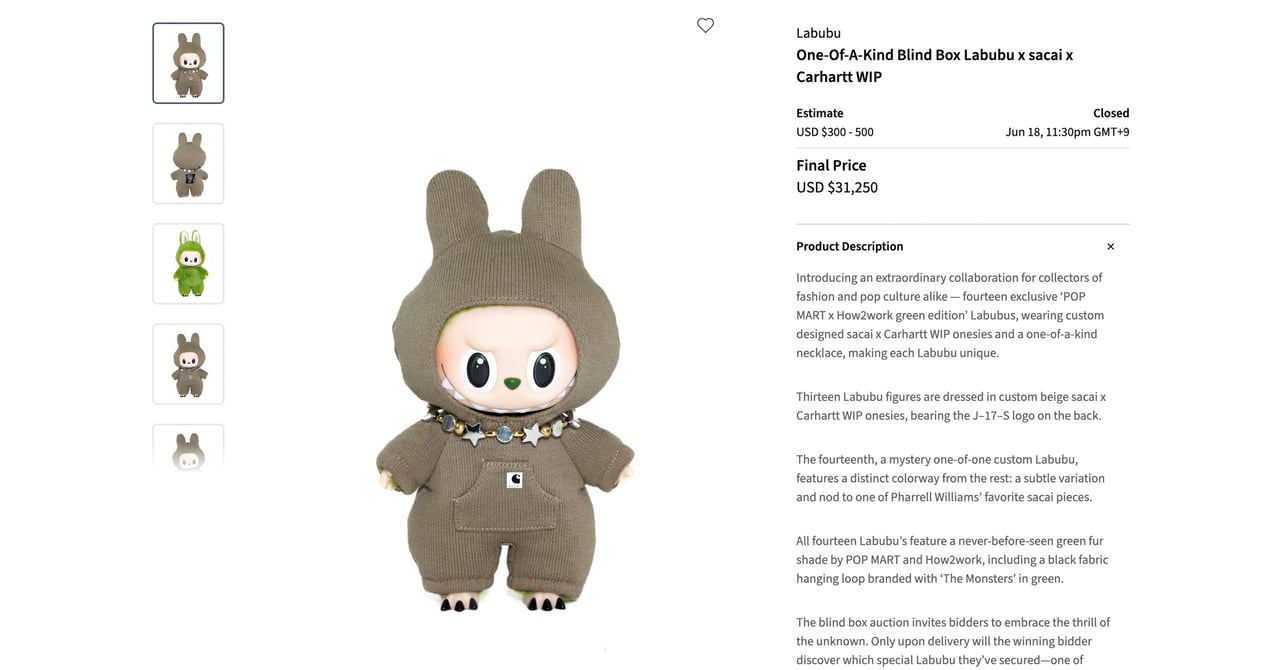Viewport: 1280px width, 670px height.
Task: Click the Closed auction status text
Action: [1110, 113]
